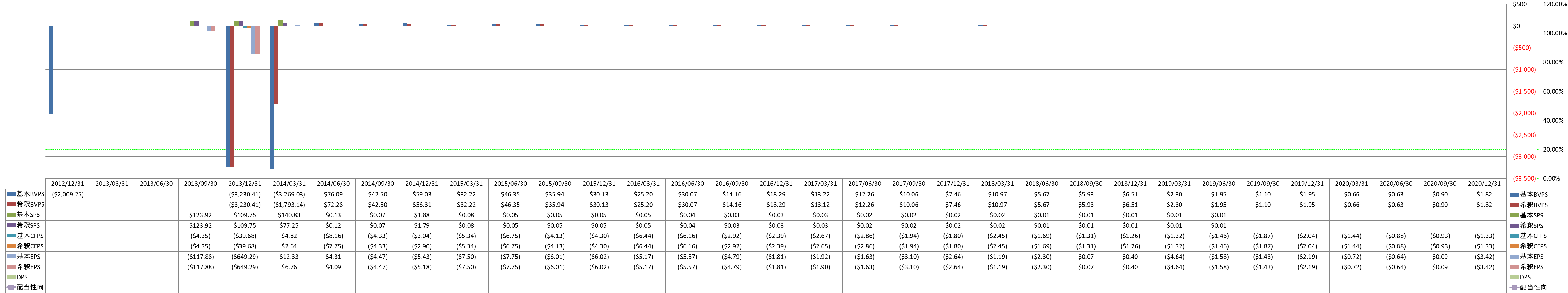1568x293 pixels.
Task: Select the 2013/09/30 column header
Action: [200, 183]
